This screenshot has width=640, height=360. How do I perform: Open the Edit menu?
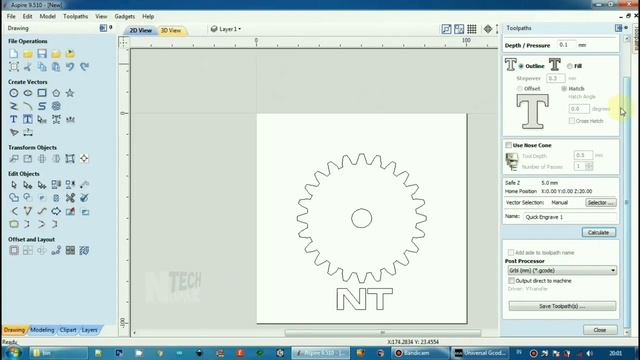pyautogui.click(x=27, y=16)
